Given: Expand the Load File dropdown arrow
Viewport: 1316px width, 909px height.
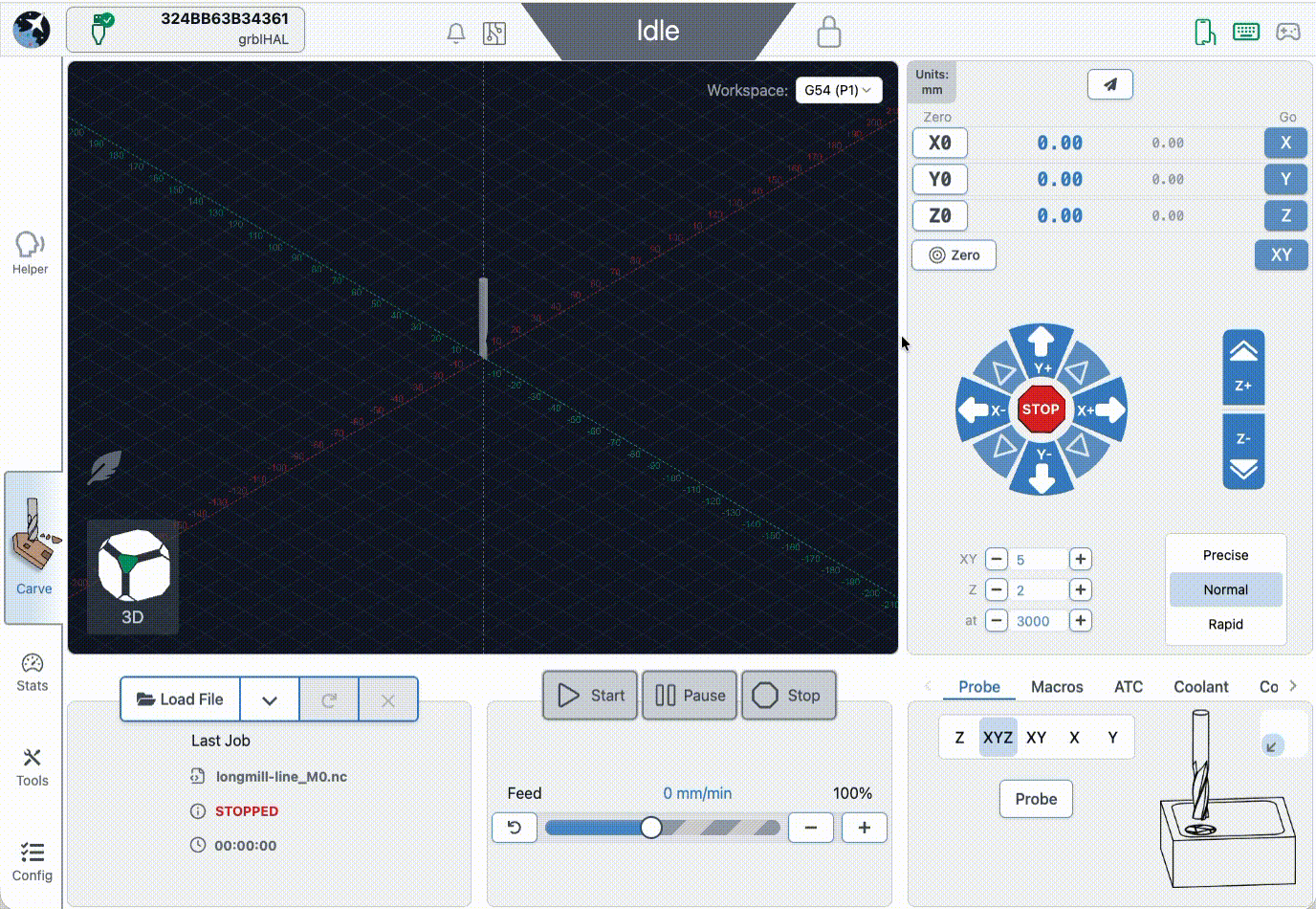Looking at the screenshot, I should 270,700.
